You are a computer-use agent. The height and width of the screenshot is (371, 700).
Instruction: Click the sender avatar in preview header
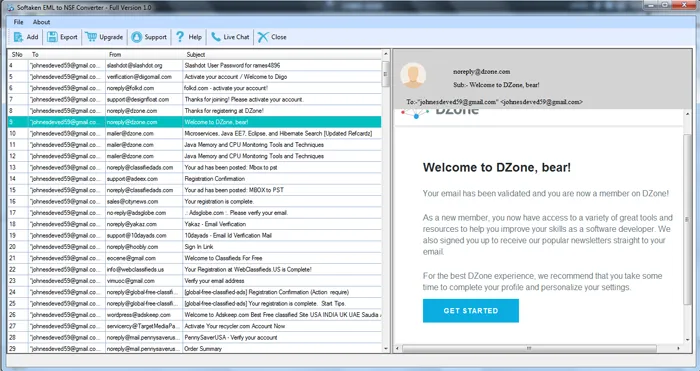(x=412, y=75)
